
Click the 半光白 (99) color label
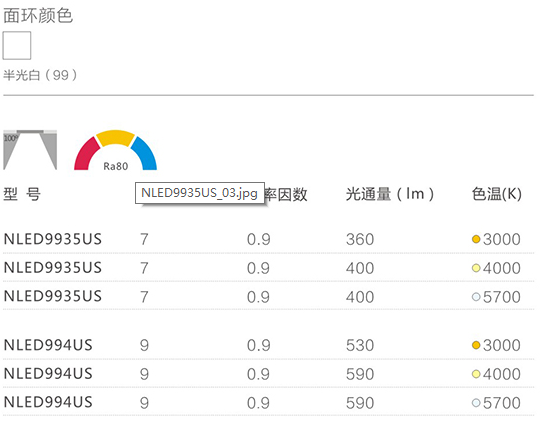point(40,75)
